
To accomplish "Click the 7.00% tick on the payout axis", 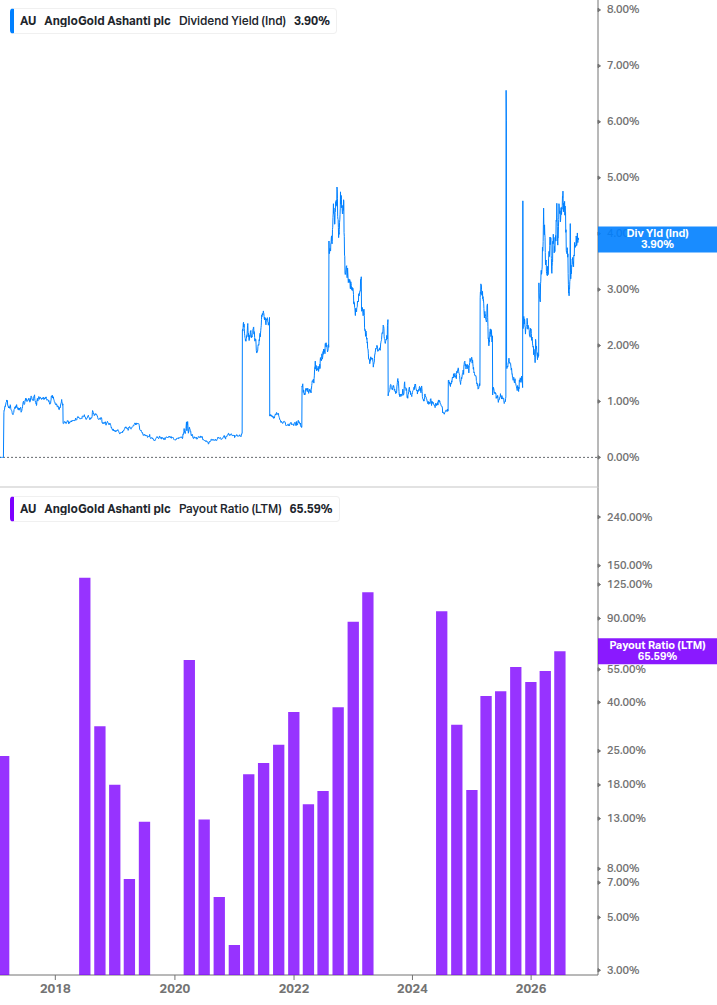I will (x=623, y=883).
